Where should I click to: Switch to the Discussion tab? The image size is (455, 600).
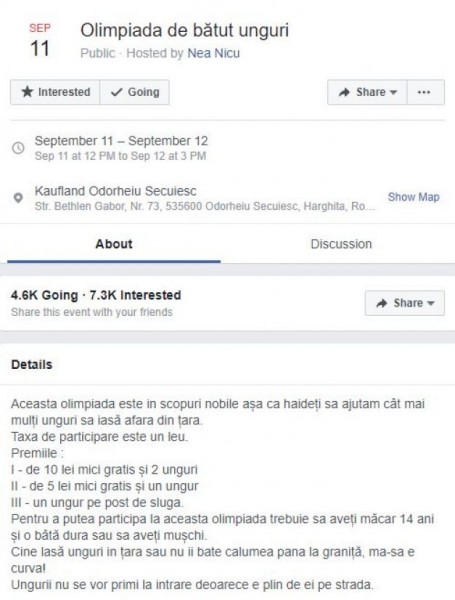[x=341, y=244]
